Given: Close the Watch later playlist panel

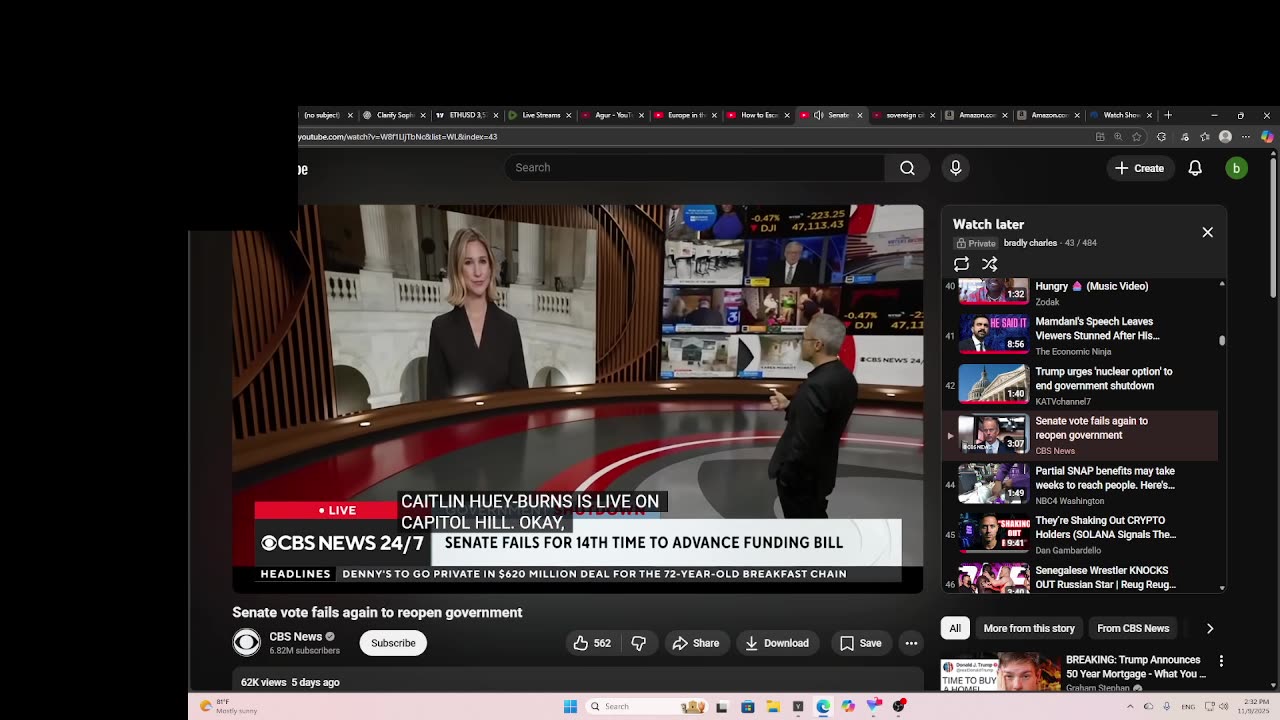Looking at the screenshot, I should coord(1207,232).
